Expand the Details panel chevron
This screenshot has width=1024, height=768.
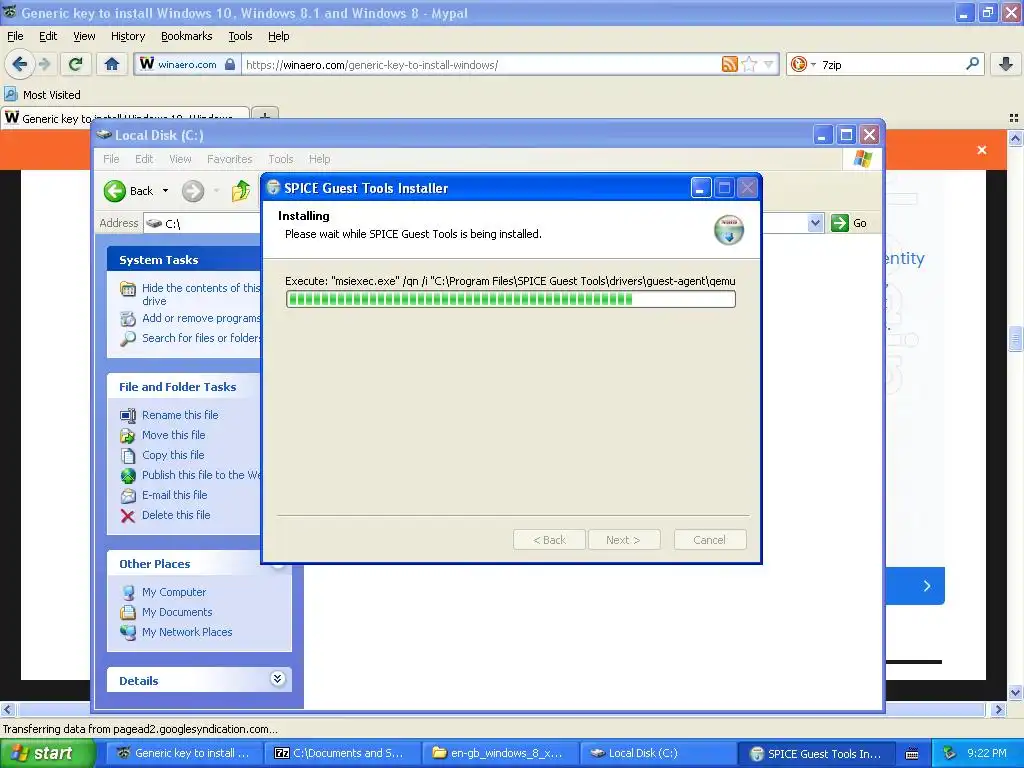click(278, 679)
